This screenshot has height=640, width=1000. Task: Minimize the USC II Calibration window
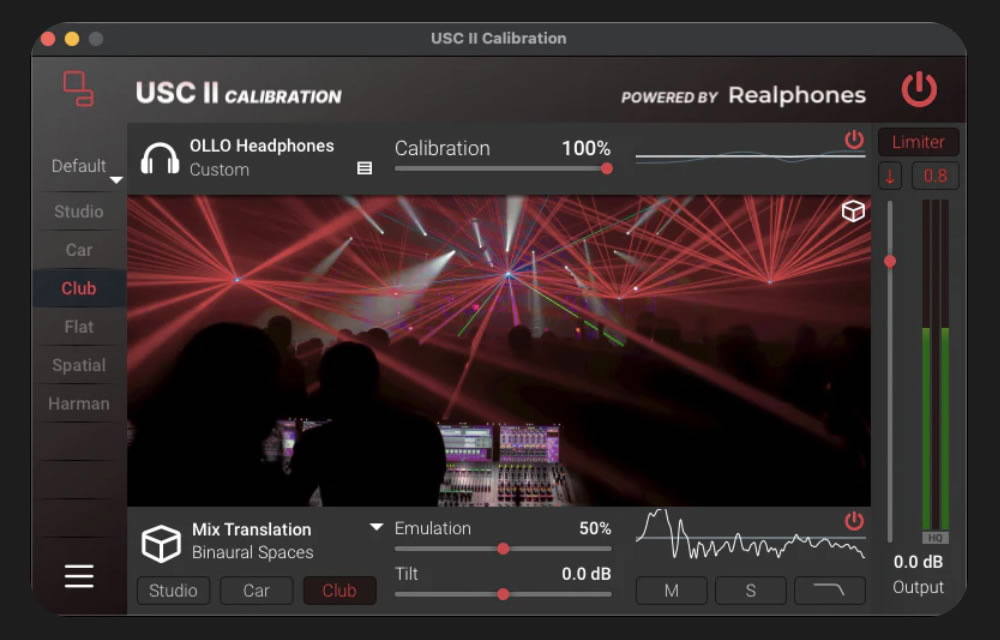(71, 39)
